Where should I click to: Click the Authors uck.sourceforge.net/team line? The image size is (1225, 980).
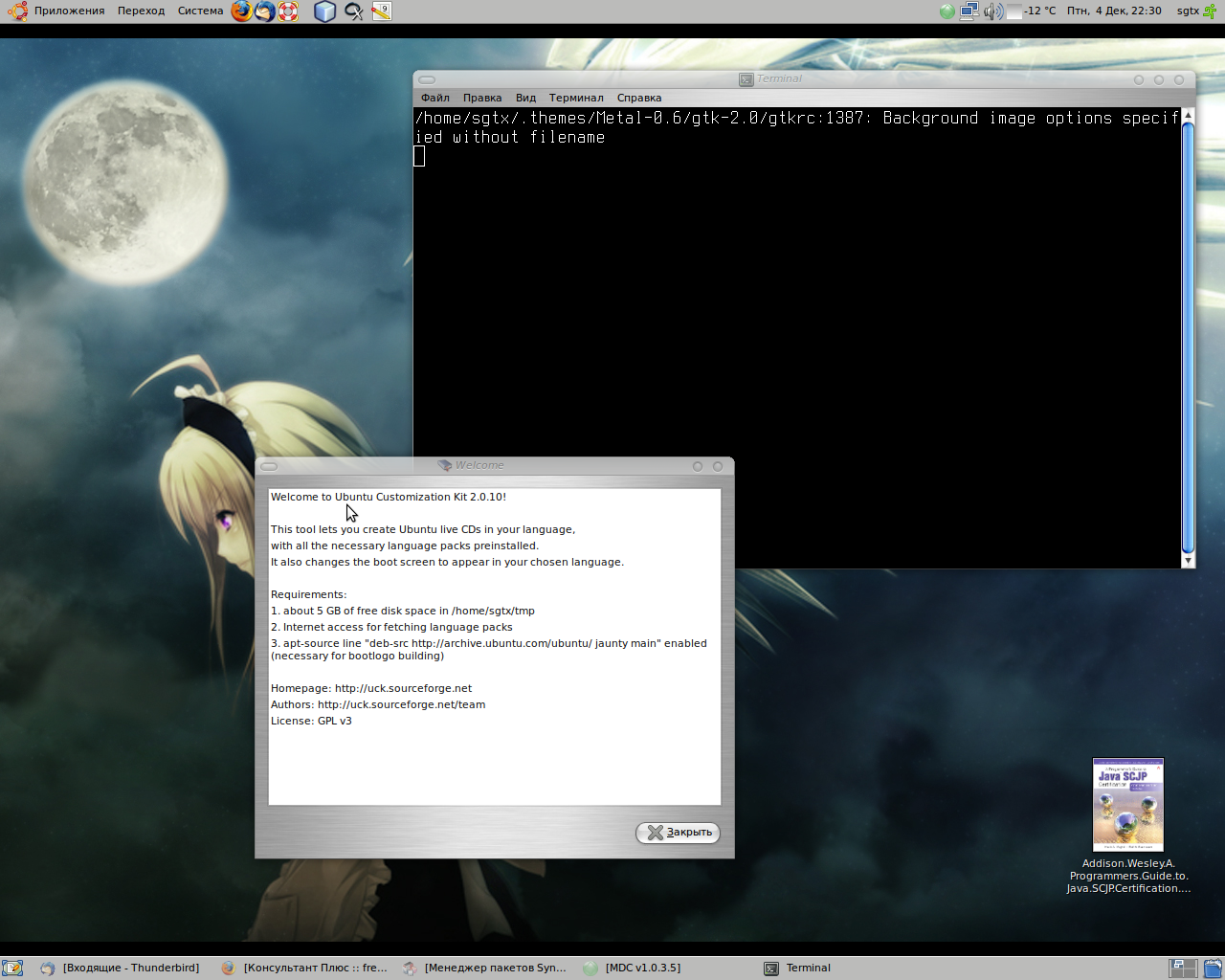tap(378, 704)
